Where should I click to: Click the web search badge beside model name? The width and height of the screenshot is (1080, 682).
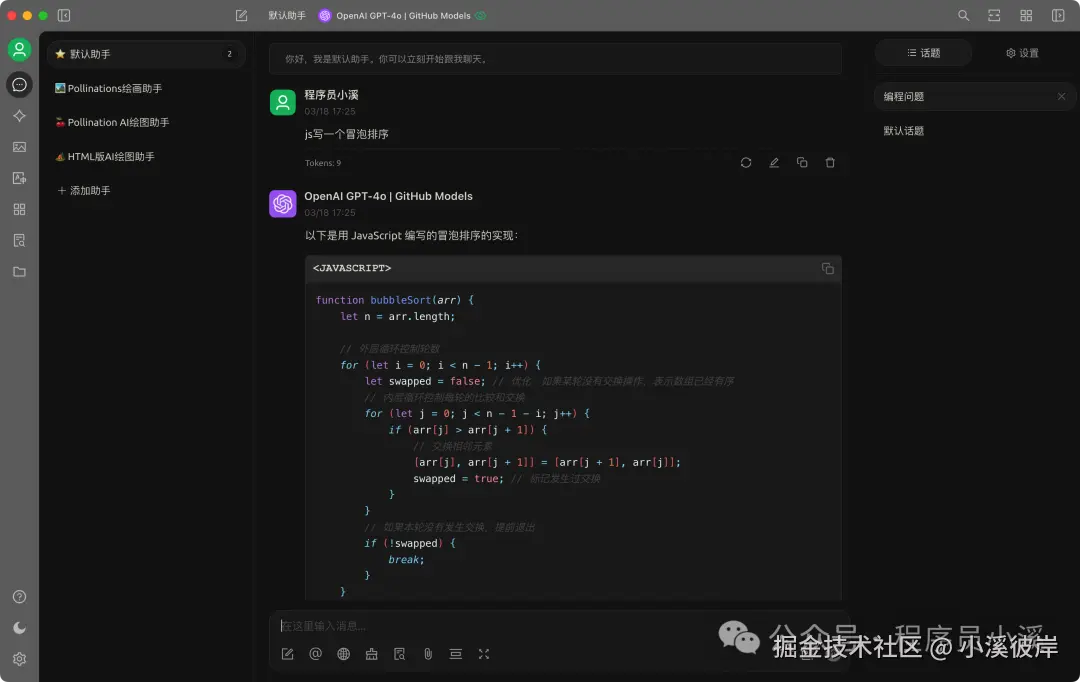click(x=481, y=15)
